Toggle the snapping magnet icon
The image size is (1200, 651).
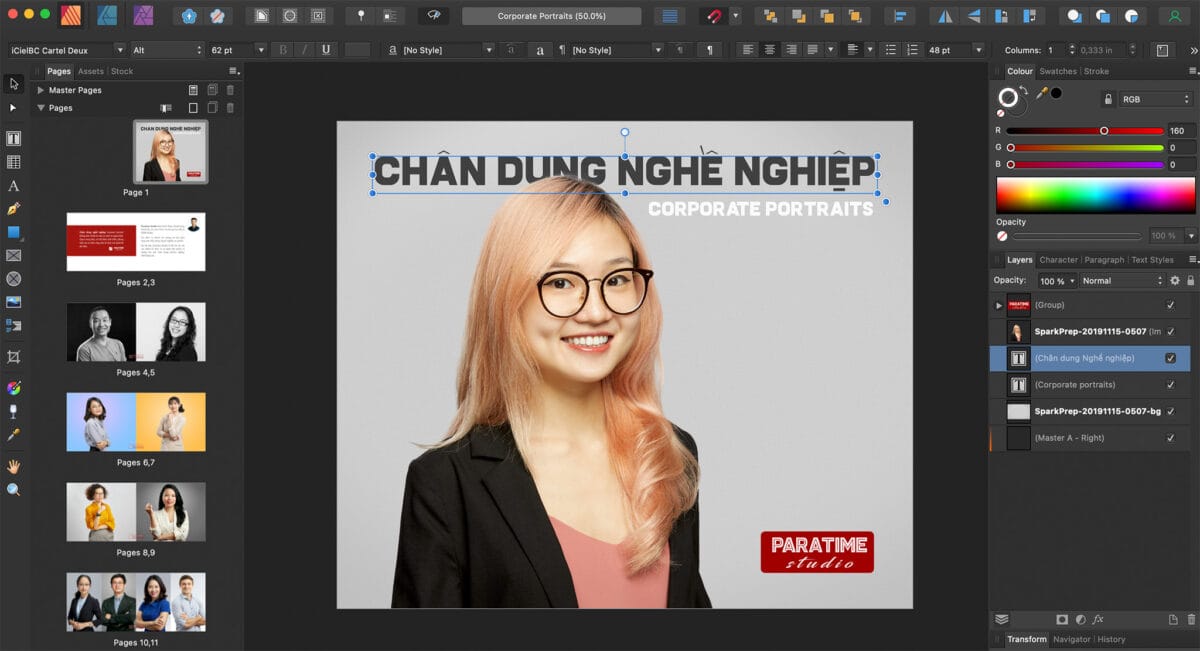(x=712, y=16)
